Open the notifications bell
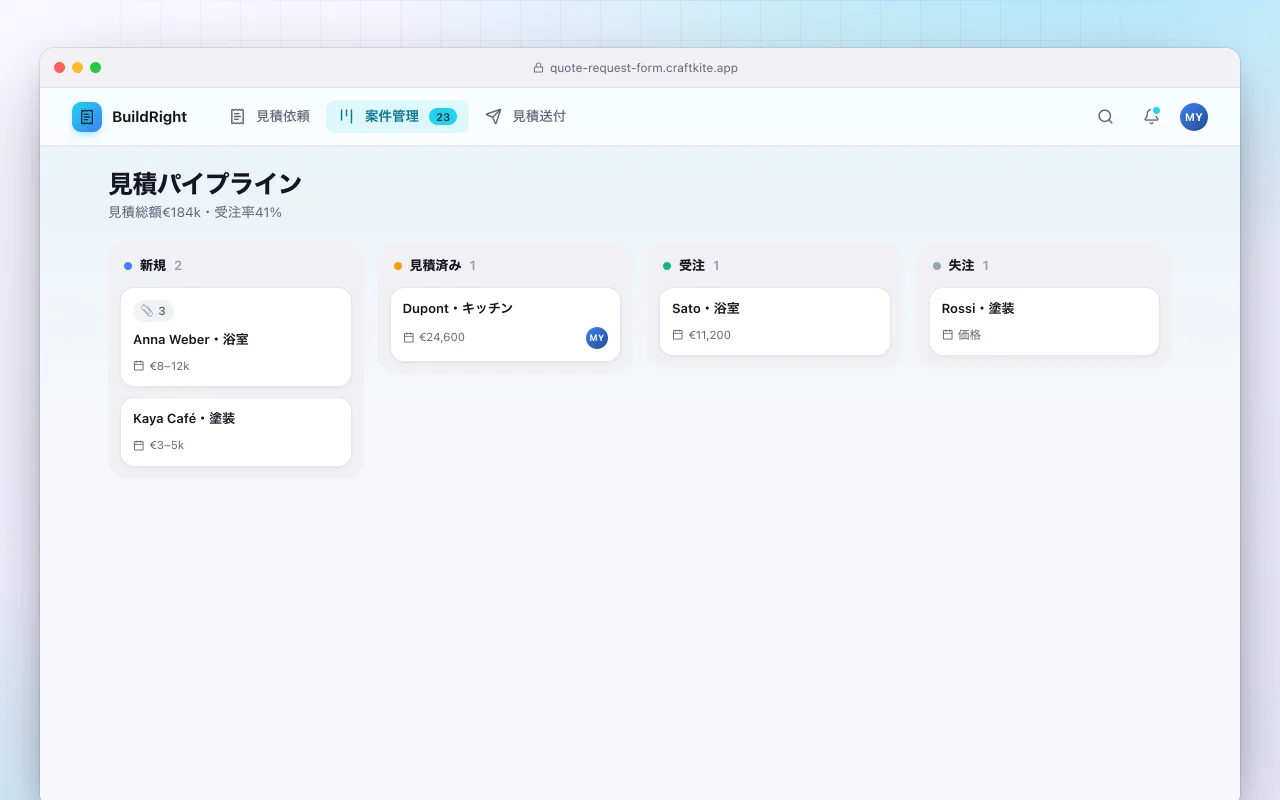This screenshot has width=1280, height=800. point(1151,117)
